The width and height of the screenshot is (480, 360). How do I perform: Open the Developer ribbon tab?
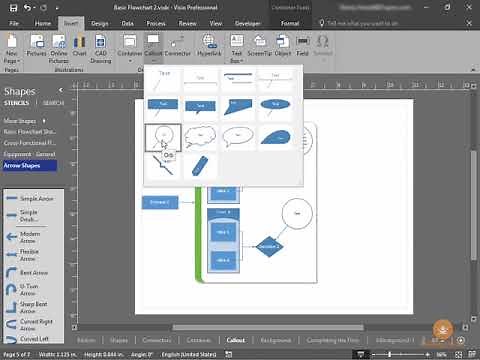click(248, 23)
